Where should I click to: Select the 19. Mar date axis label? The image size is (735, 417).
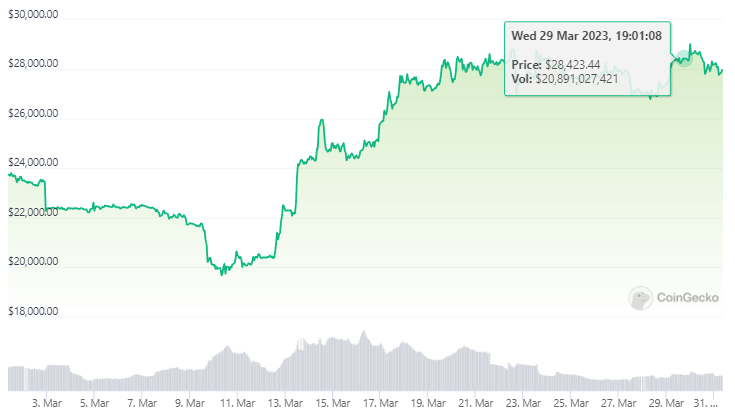[x=428, y=403]
